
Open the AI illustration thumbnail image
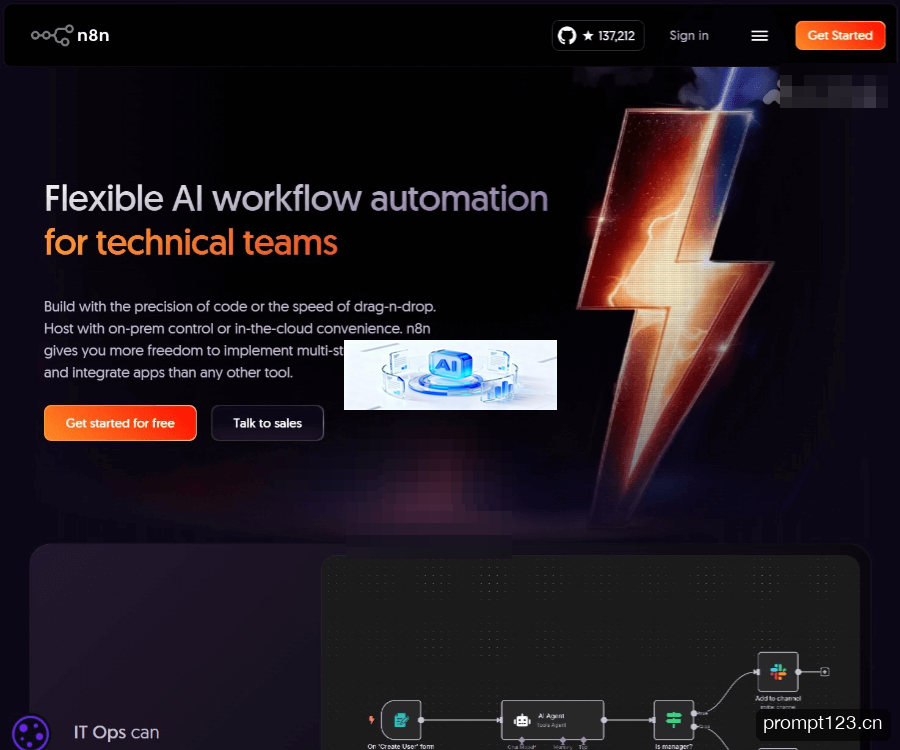point(450,375)
